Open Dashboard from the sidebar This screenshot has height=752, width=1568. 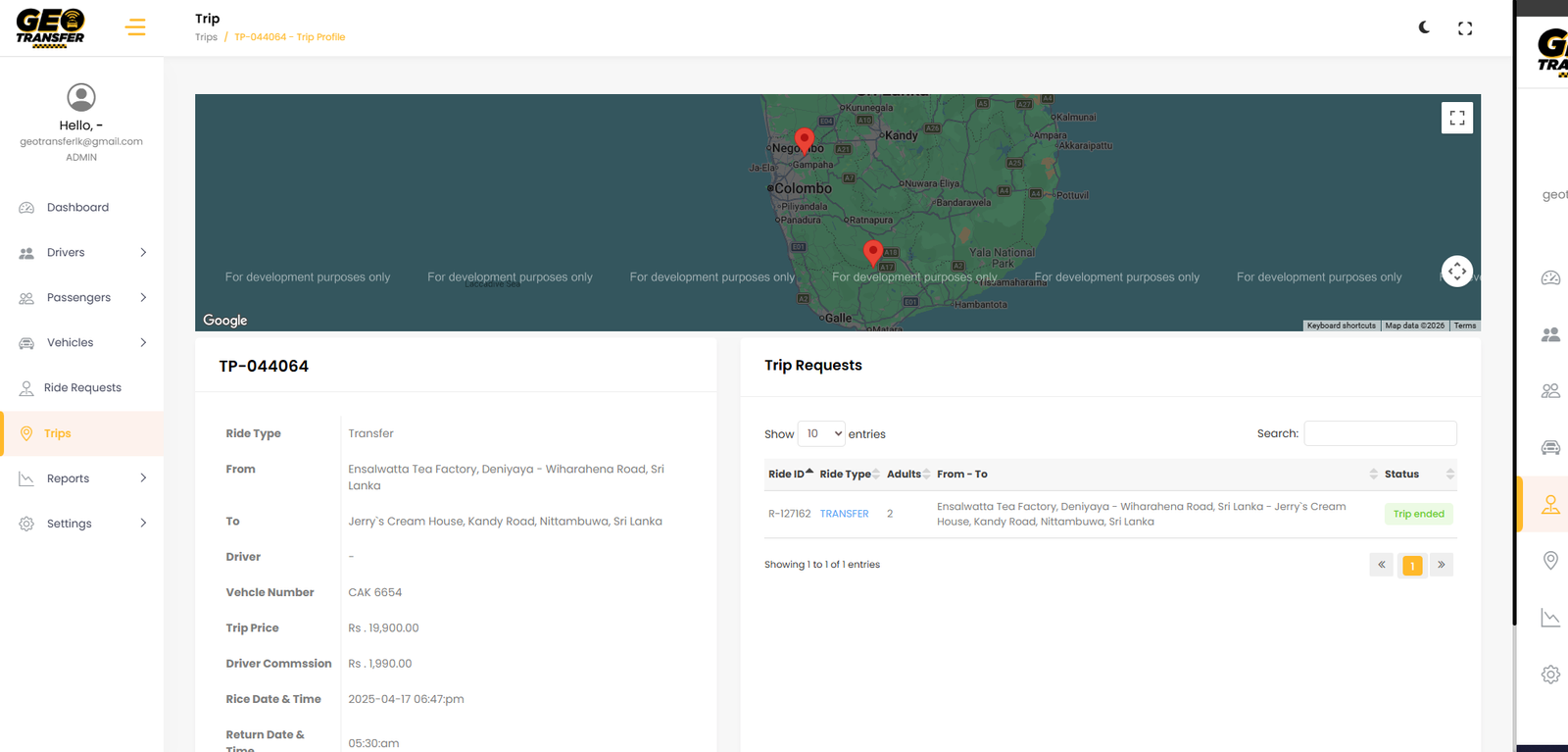[x=77, y=208]
